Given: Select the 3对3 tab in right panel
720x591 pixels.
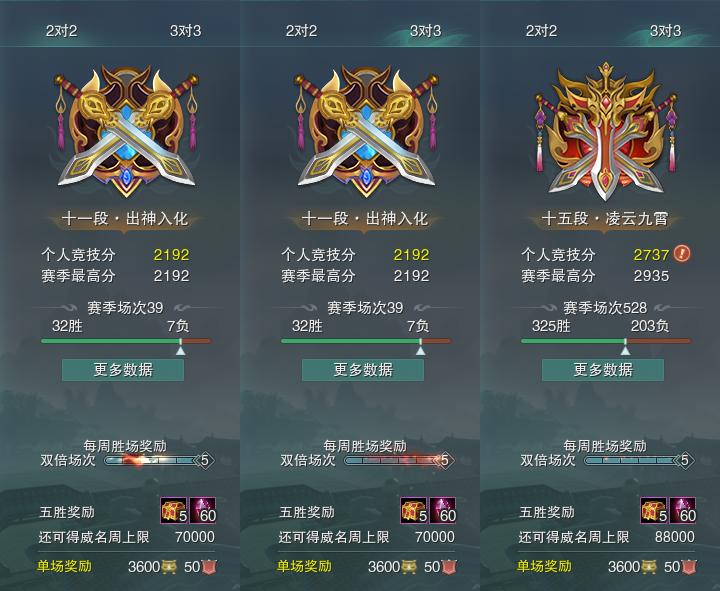Looking at the screenshot, I should [x=665, y=31].
